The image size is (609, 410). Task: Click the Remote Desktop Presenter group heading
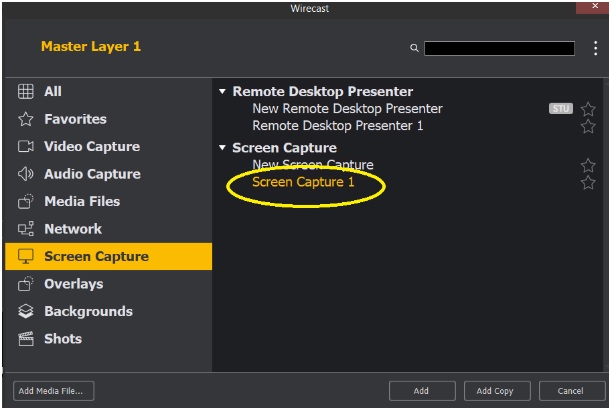(322, 92)
